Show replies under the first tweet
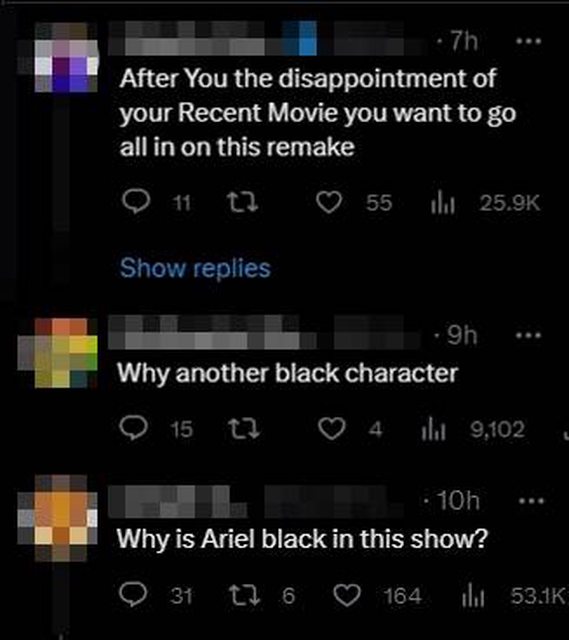569x640 pixels. pyautogui.click(x=195, y=268)
